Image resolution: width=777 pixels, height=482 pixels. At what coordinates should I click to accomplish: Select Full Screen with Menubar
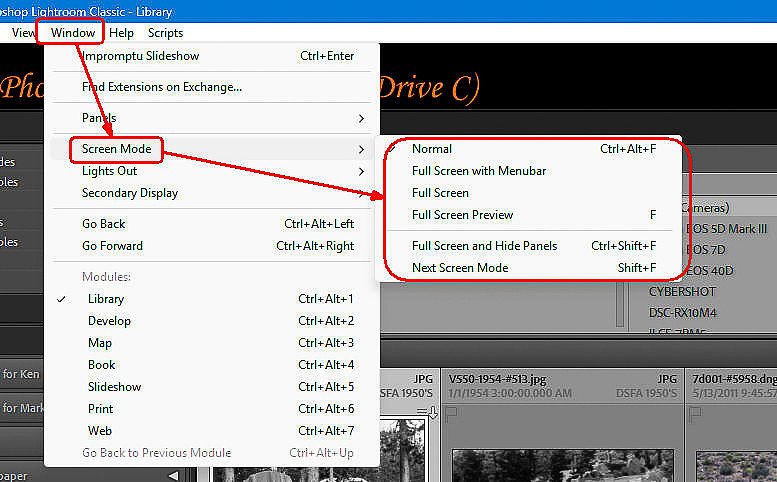pos(528,171)
